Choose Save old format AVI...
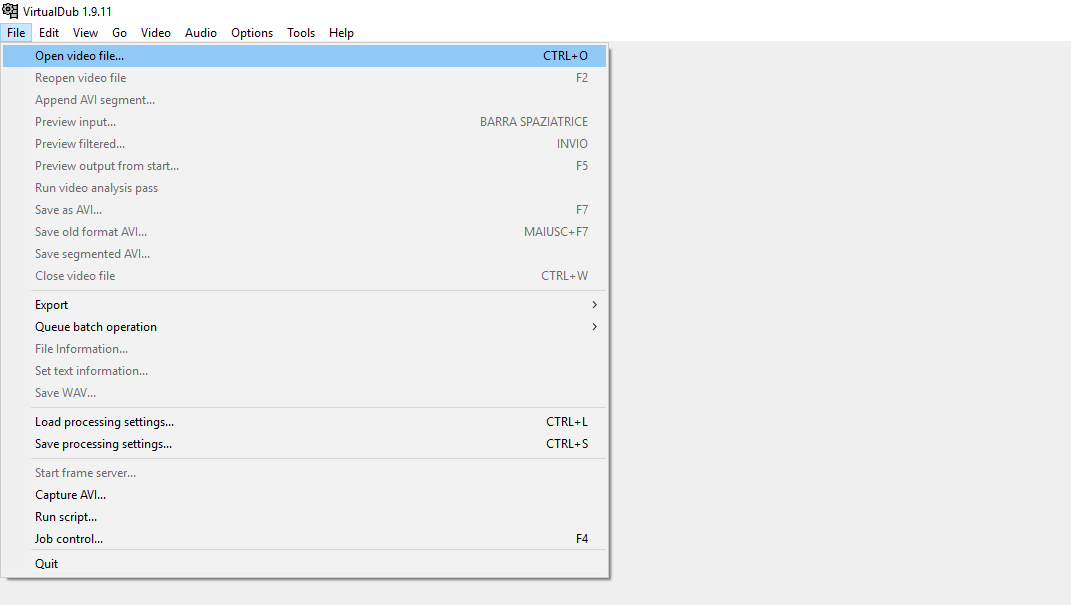The height and width of the screenshot is (605, 1071). (x=305, y=232)
